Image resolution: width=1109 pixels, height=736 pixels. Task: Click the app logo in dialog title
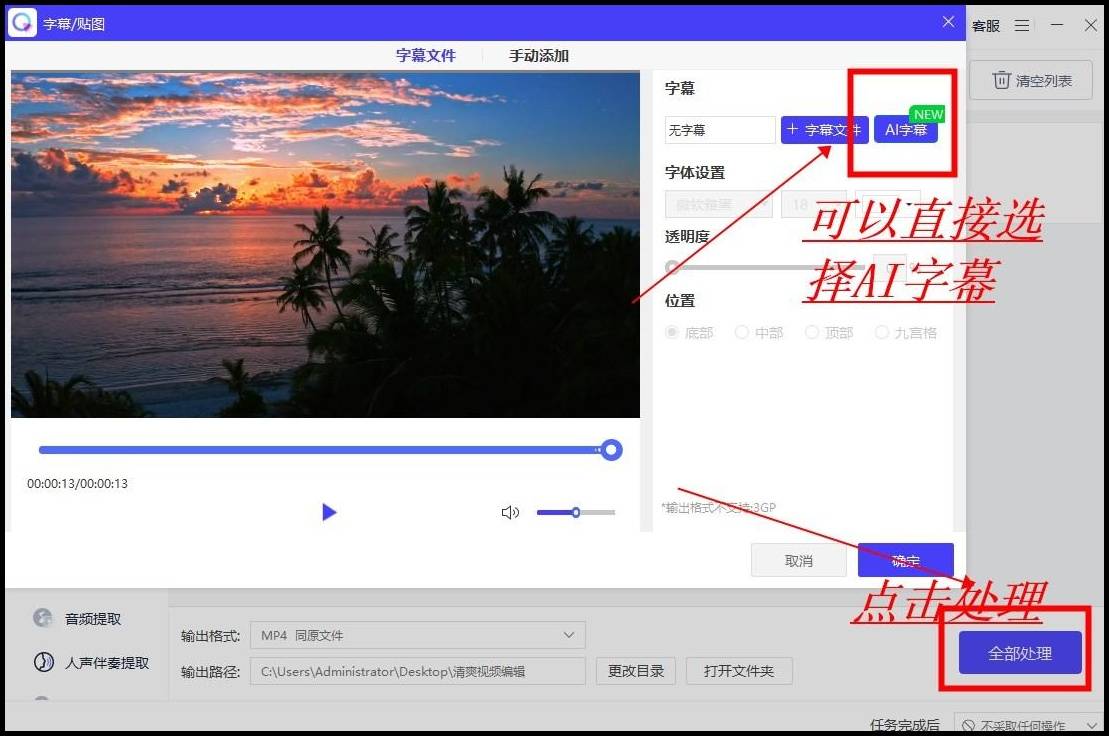[x=22, y=23]
